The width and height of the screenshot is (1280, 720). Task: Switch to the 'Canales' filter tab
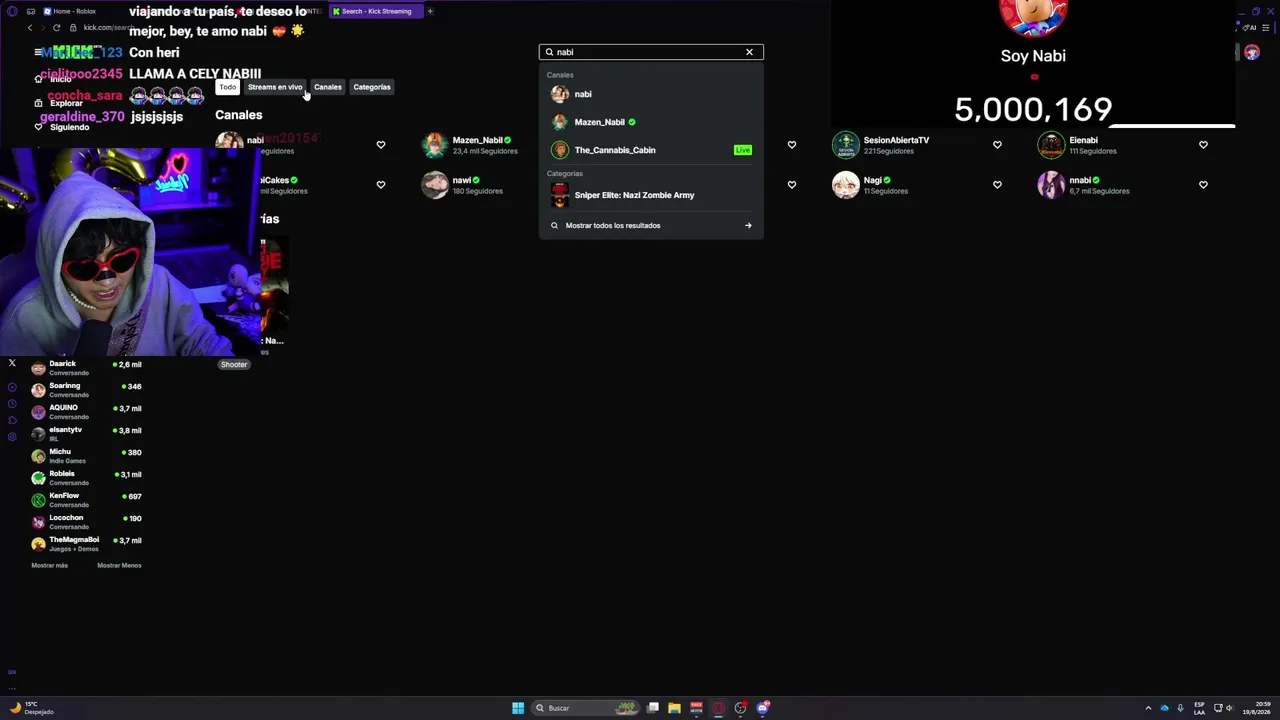coord(328,87)
